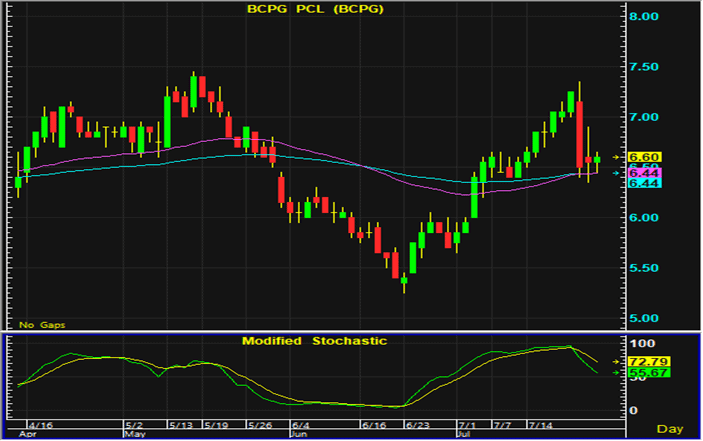Viewport: 703px width, 441px height.
Task: Click the green arrow beside 55.67
Action: (617, 373)
